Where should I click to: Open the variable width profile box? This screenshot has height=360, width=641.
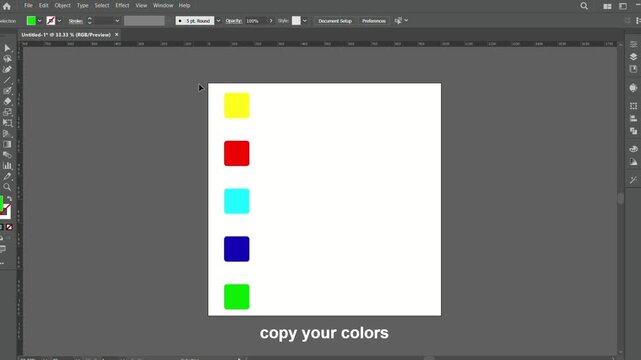pos(144,21)
